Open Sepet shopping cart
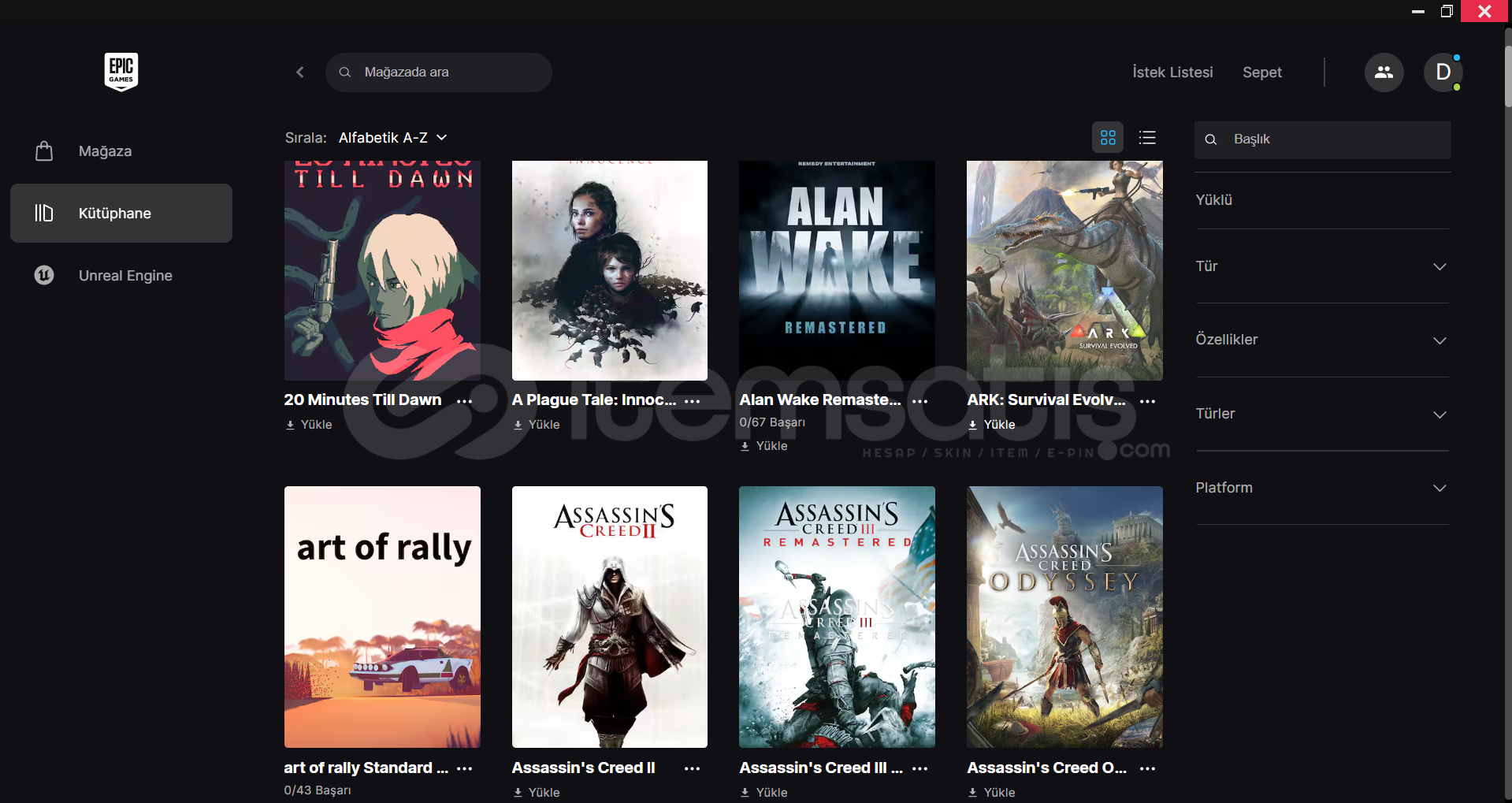Screen dimensions: 1512x803 [1262, 72]
